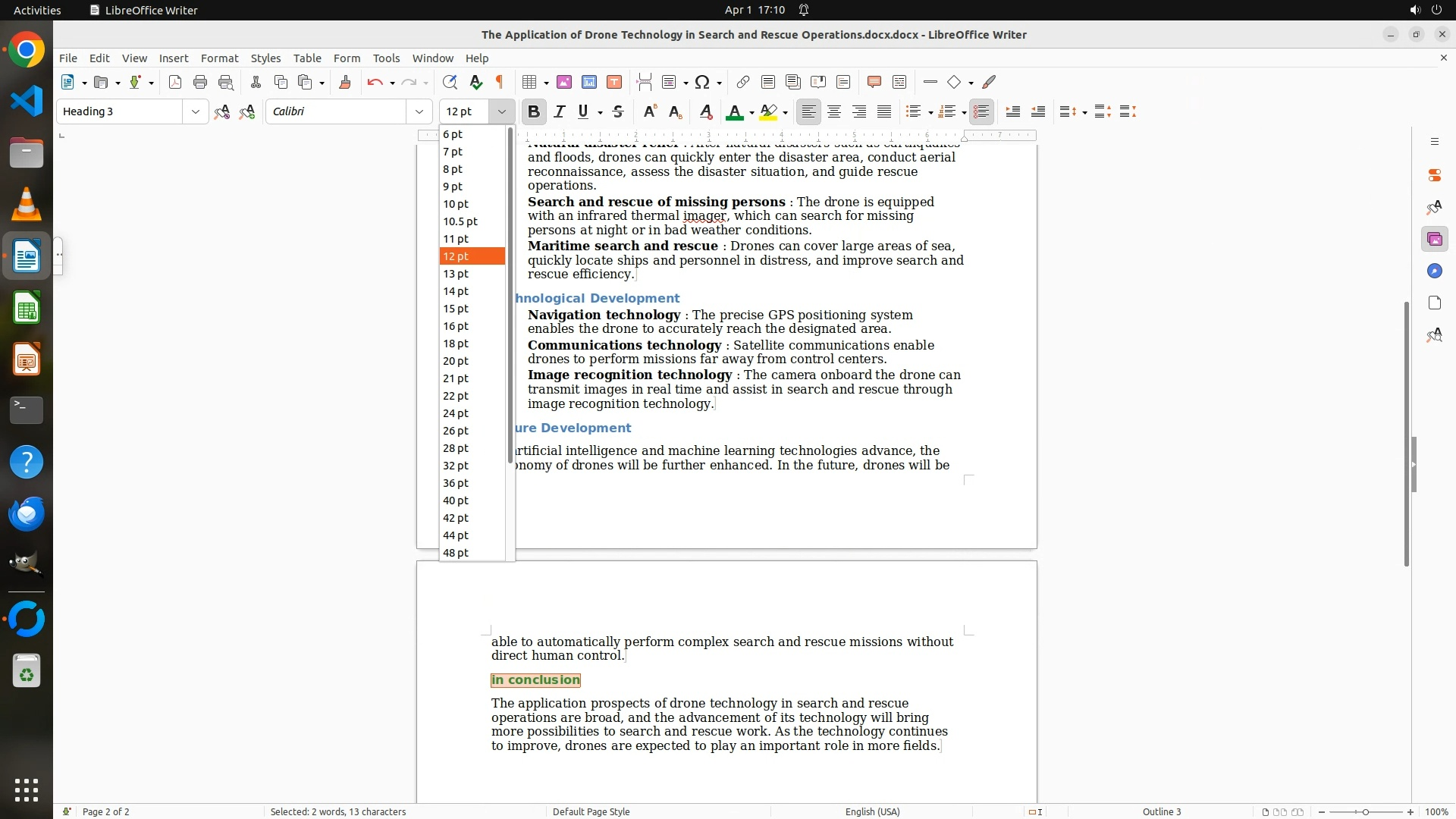Open the sidebar Navigator panel
Screen dimensions: 1456x819
pyautogui.click(x=1434, y=271)
